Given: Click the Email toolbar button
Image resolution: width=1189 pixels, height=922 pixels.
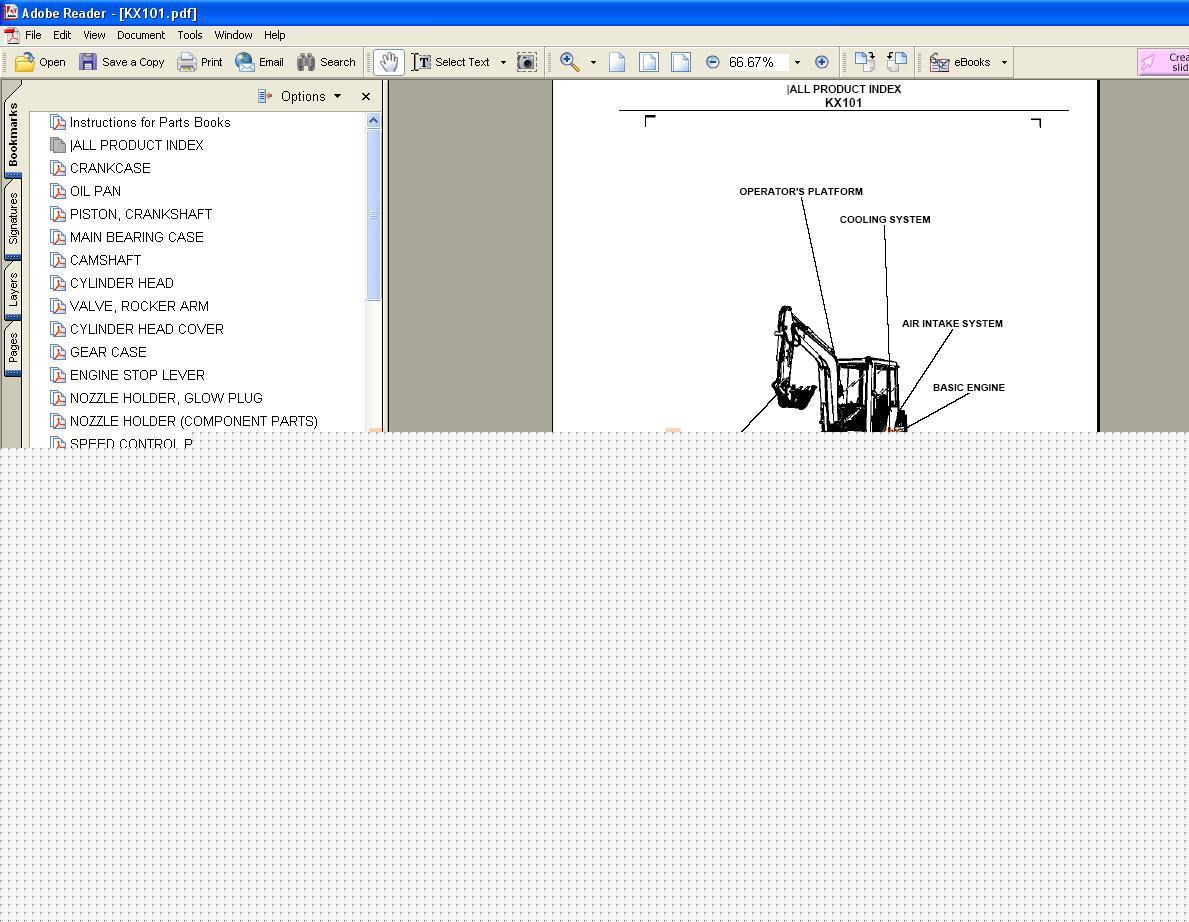Looking at the screenshot, I should click(259, 62).
